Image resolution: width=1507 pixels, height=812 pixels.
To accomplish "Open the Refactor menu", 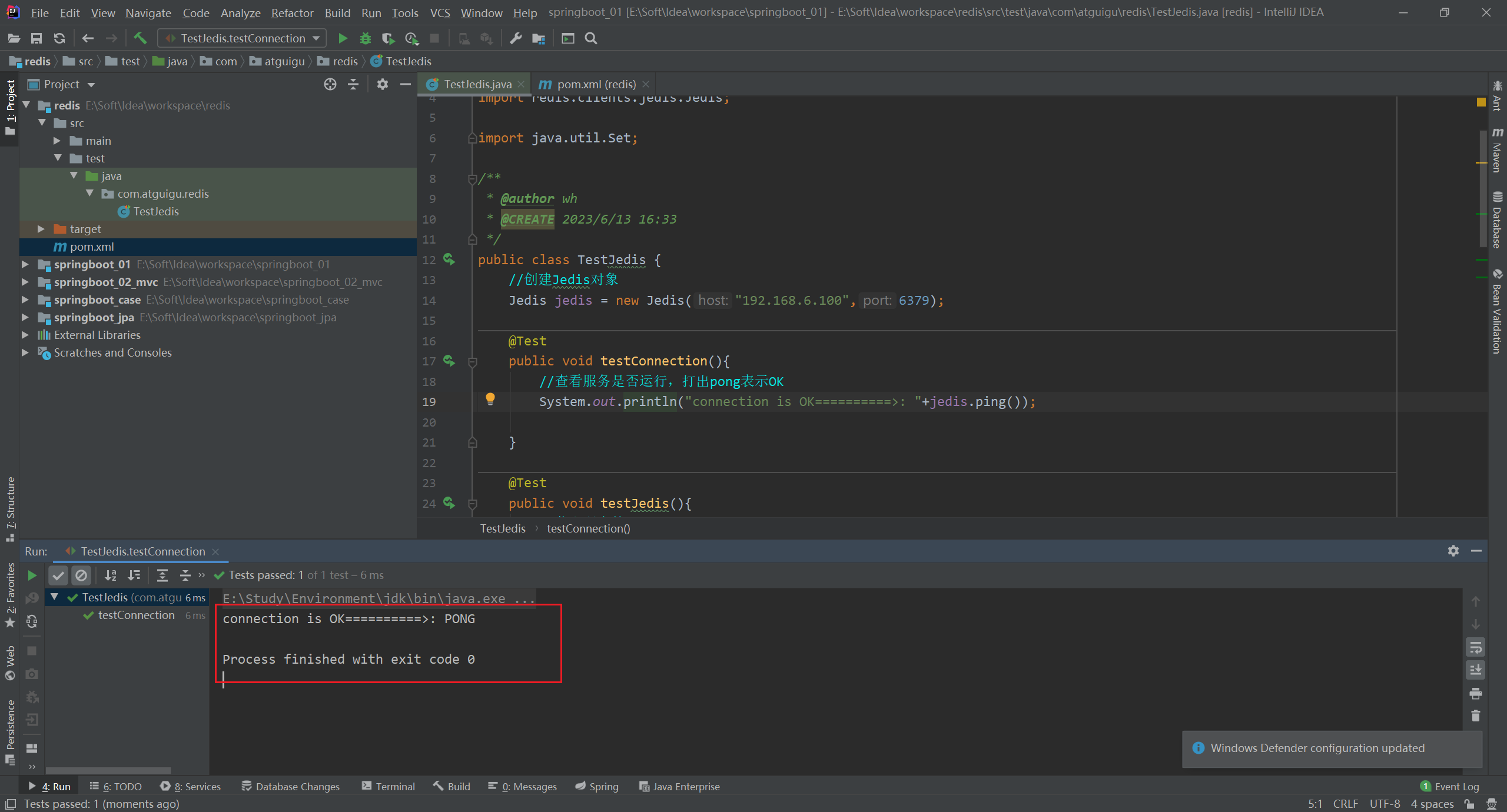I will [x=292, y=12].
